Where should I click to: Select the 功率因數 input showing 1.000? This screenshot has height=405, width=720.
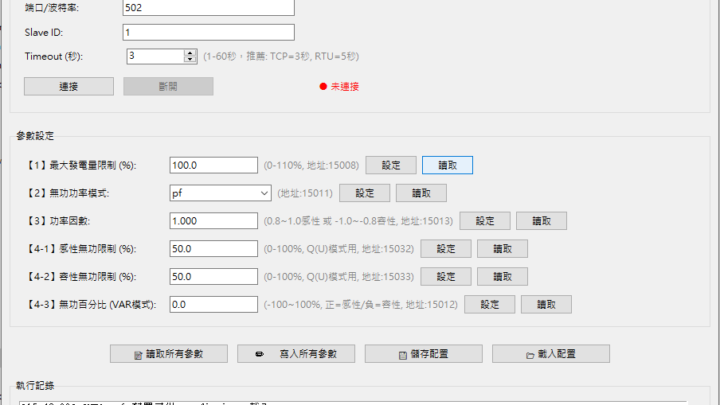pyautogui.click(x=214, y=221)
